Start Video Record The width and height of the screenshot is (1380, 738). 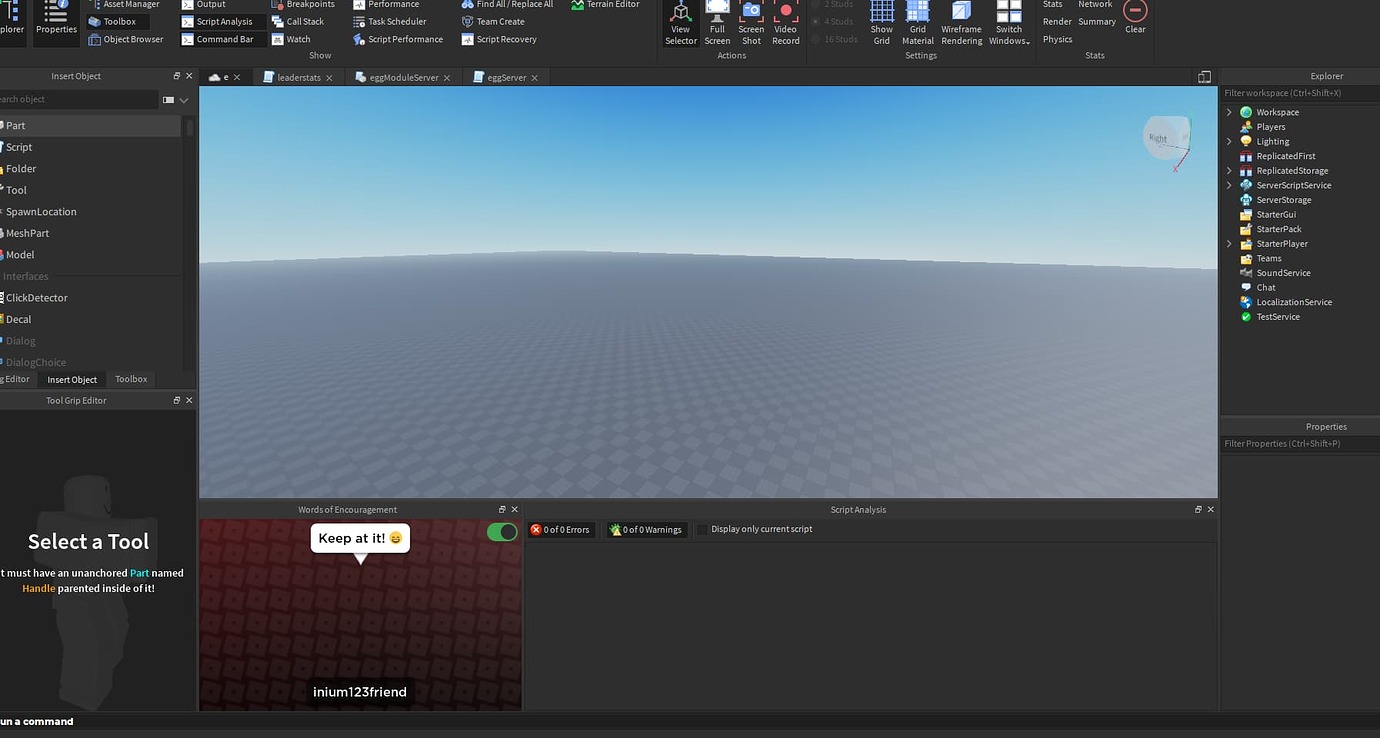tap(786, 20)
